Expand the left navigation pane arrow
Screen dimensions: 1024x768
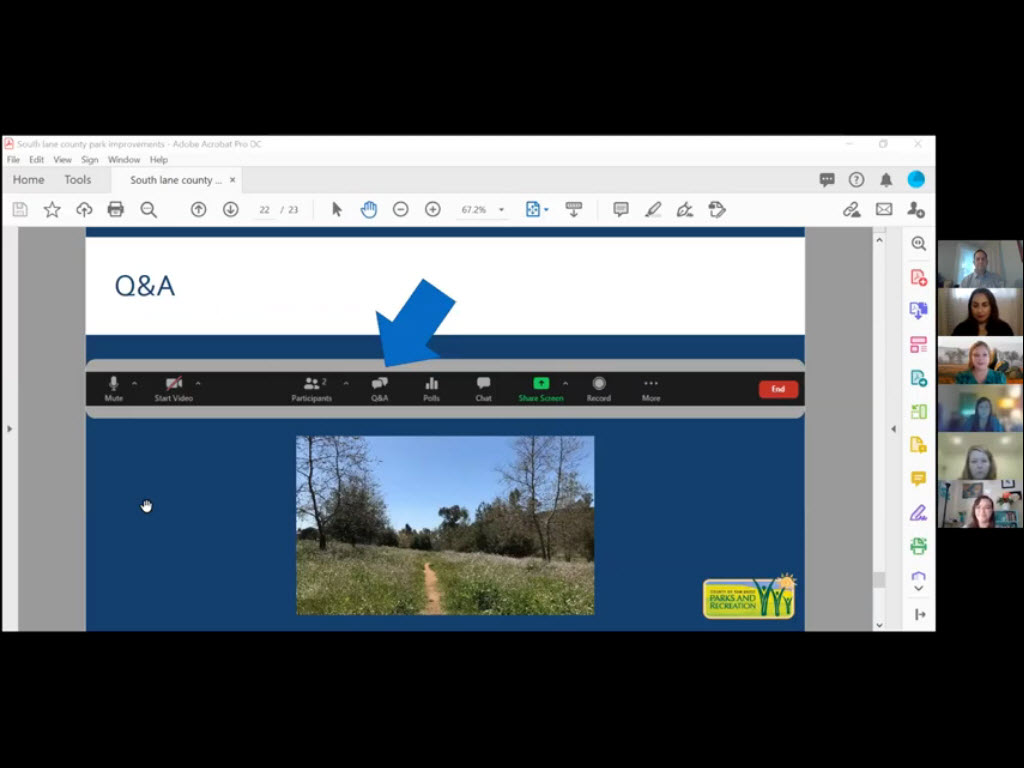click(x=10, y=429)
